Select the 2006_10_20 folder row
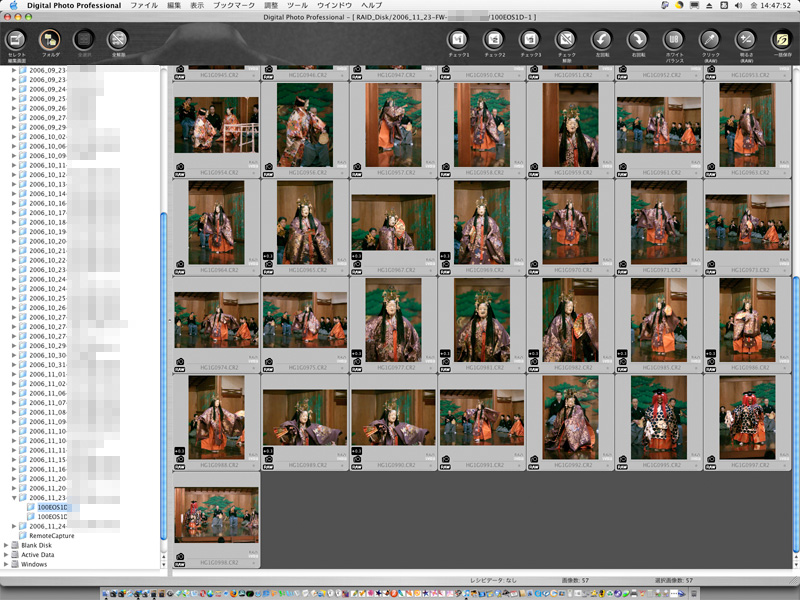 click(x=47, y=241)
